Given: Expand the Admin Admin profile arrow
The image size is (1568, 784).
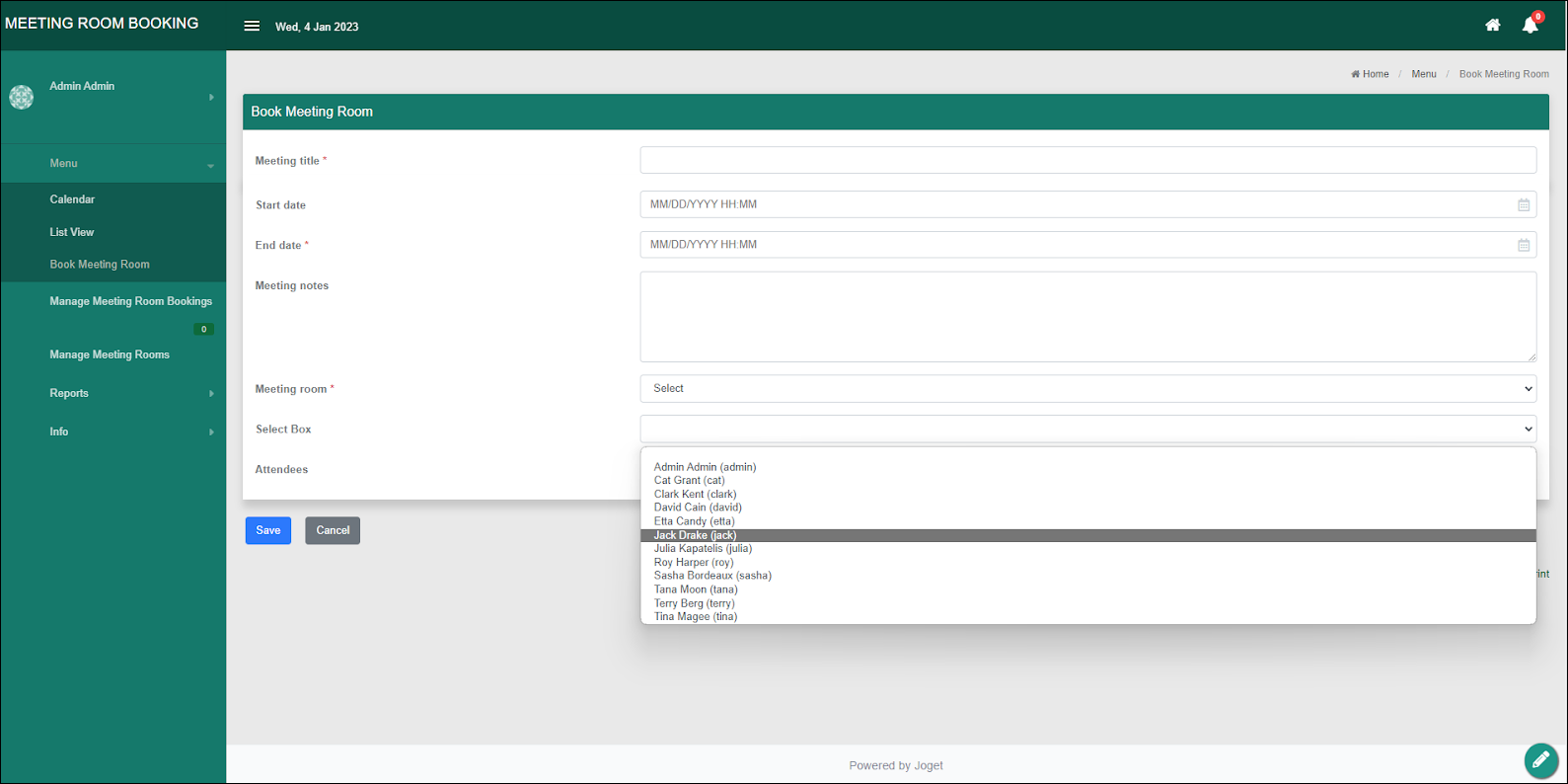Looking at the screenshot, I should pyautogui.click(x=211, y=97).
